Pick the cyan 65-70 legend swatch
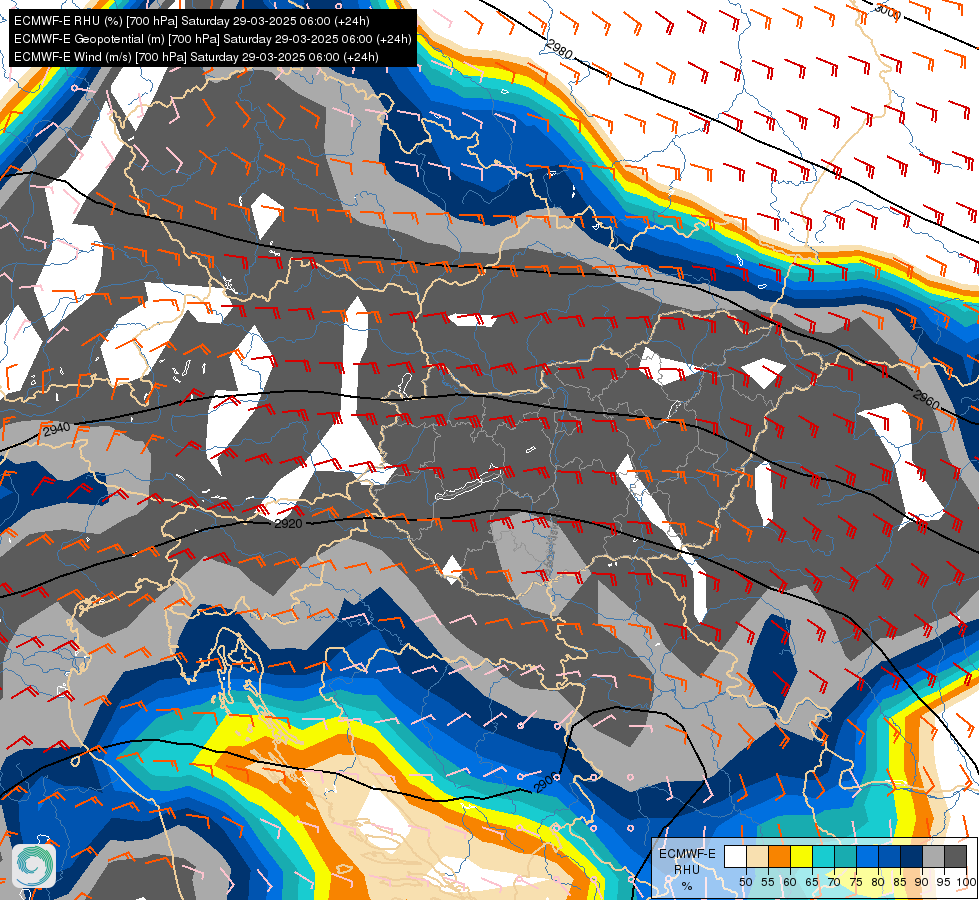 (x=824, y=856)
